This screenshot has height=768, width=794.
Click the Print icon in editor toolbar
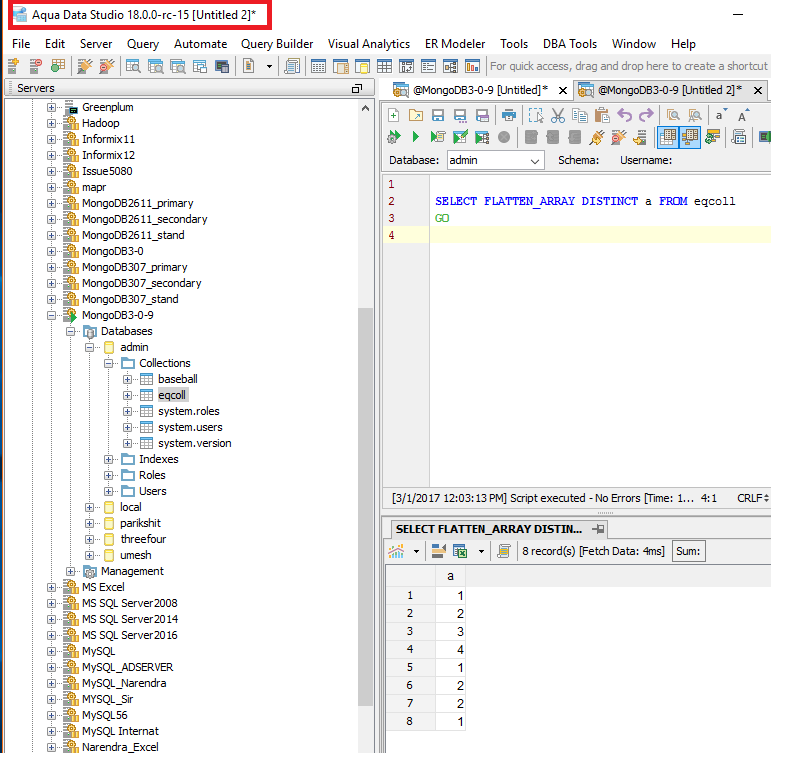point(508,115)
